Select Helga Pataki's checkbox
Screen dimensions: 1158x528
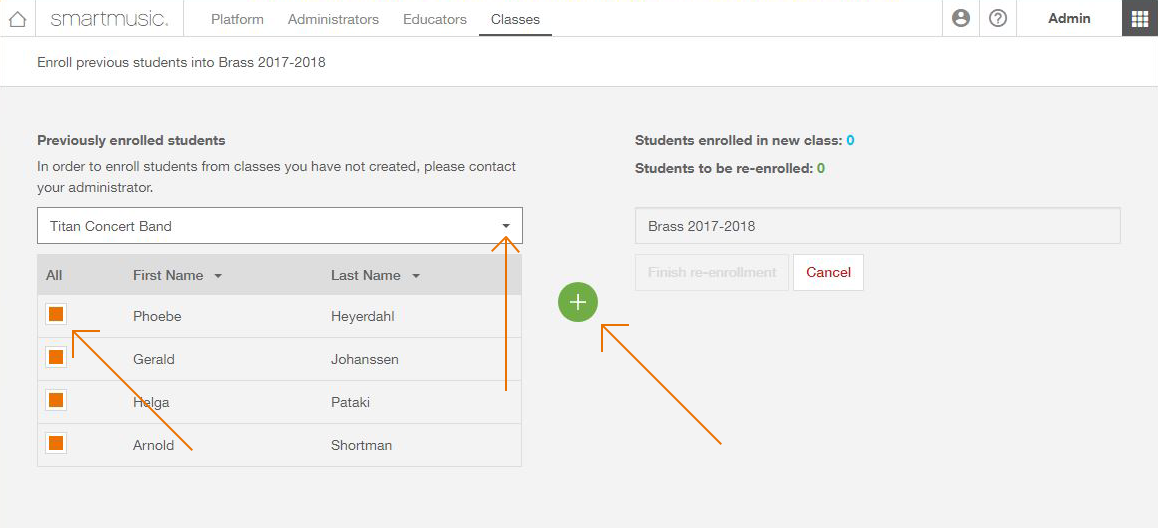tap(56, 400)
